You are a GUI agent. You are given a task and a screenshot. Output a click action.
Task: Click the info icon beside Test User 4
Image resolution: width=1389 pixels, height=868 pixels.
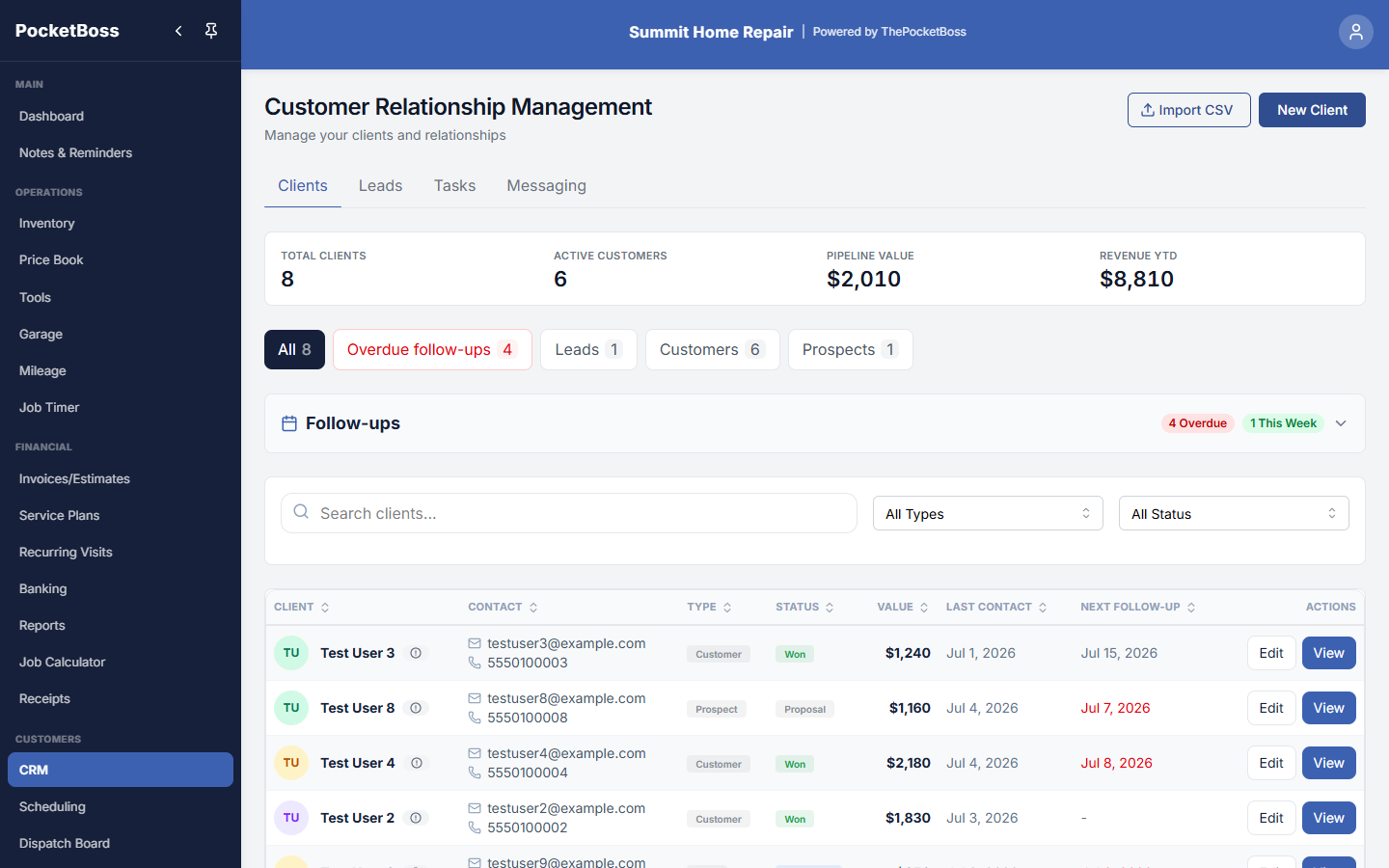point(417,763)
